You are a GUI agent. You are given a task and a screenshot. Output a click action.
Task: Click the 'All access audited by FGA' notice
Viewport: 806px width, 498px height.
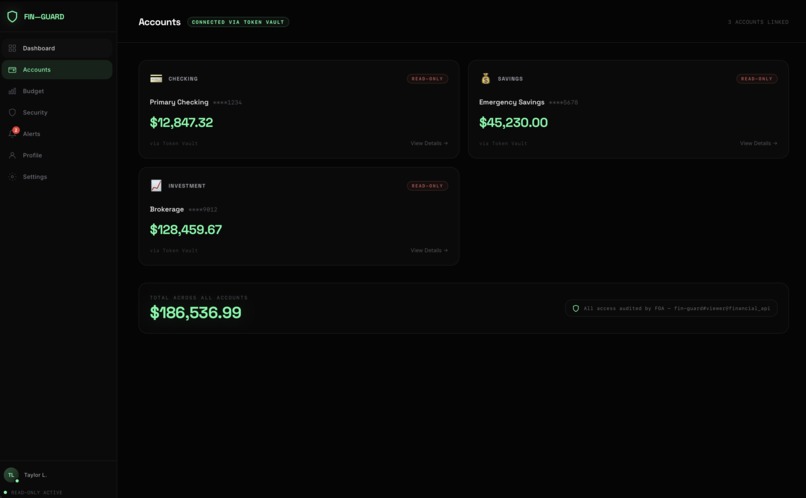tap(671, 308)
